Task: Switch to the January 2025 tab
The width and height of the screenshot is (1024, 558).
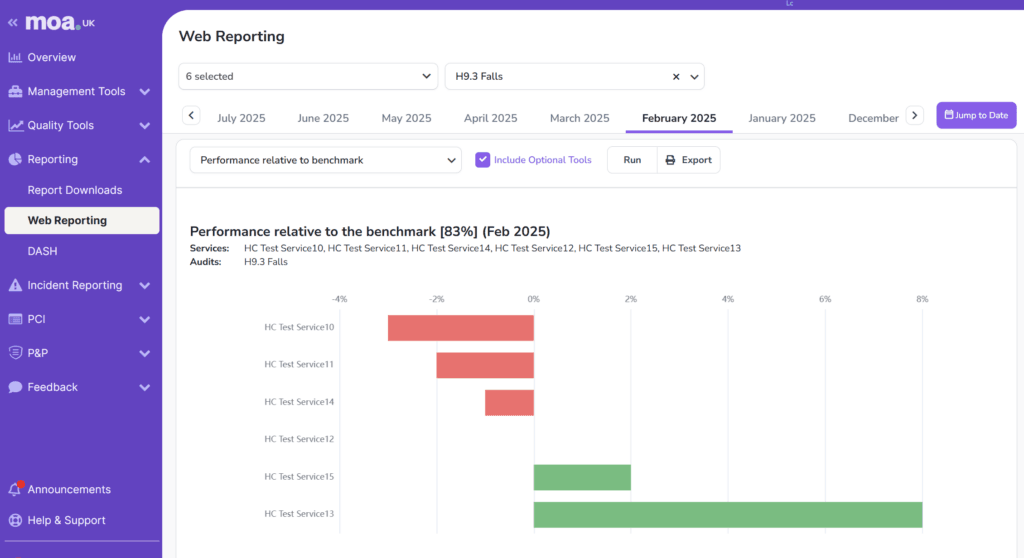Action: pos(782,118)
